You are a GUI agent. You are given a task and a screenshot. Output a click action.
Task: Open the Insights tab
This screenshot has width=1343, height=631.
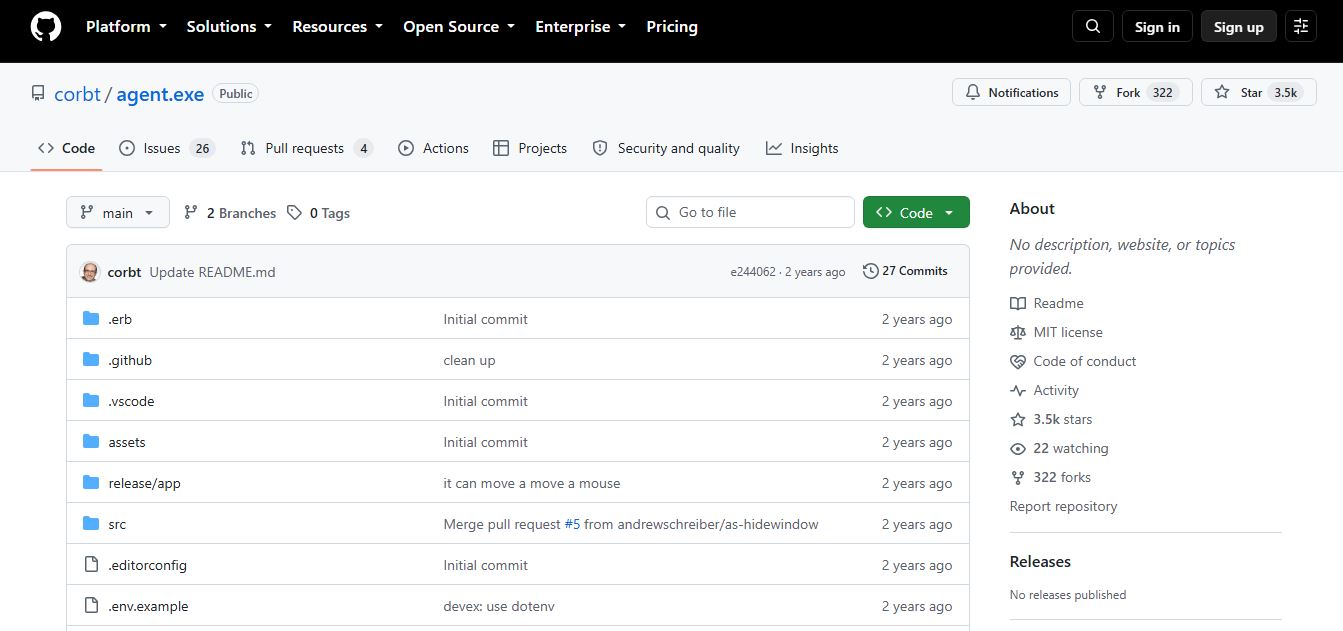pos(802,148)
